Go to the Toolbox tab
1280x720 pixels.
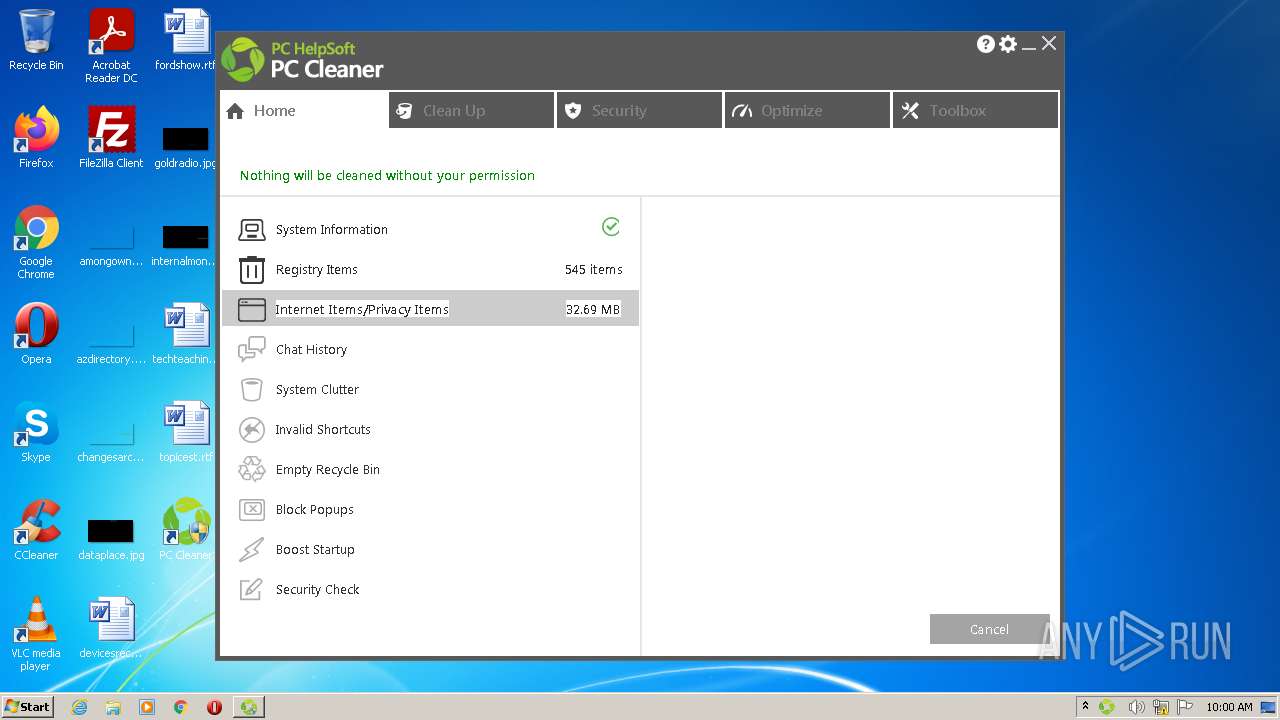point(976,111)
